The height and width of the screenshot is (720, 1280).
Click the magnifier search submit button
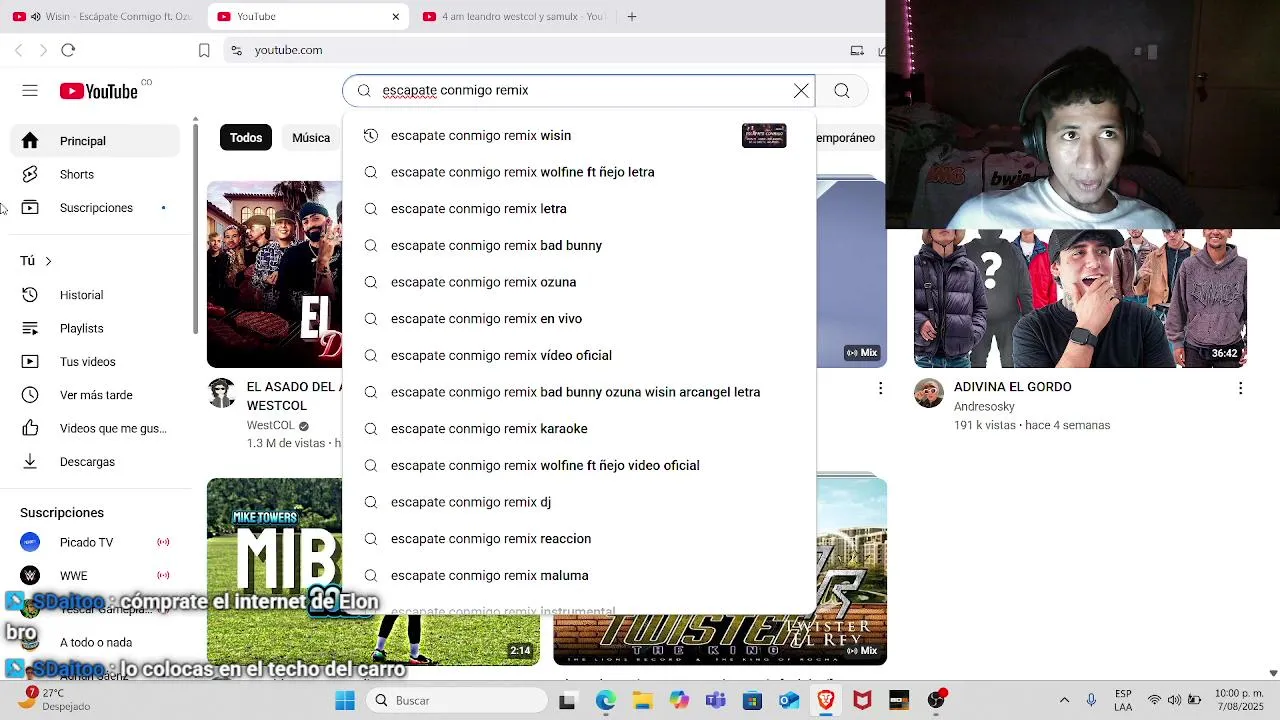coord(842,91)
